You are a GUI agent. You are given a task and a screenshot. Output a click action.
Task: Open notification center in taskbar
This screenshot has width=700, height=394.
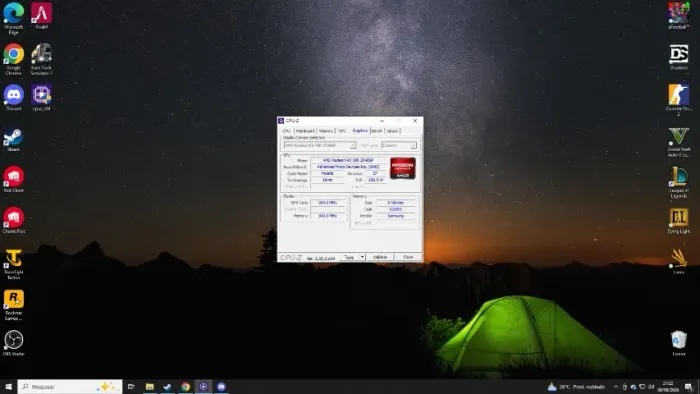(689, 387)
